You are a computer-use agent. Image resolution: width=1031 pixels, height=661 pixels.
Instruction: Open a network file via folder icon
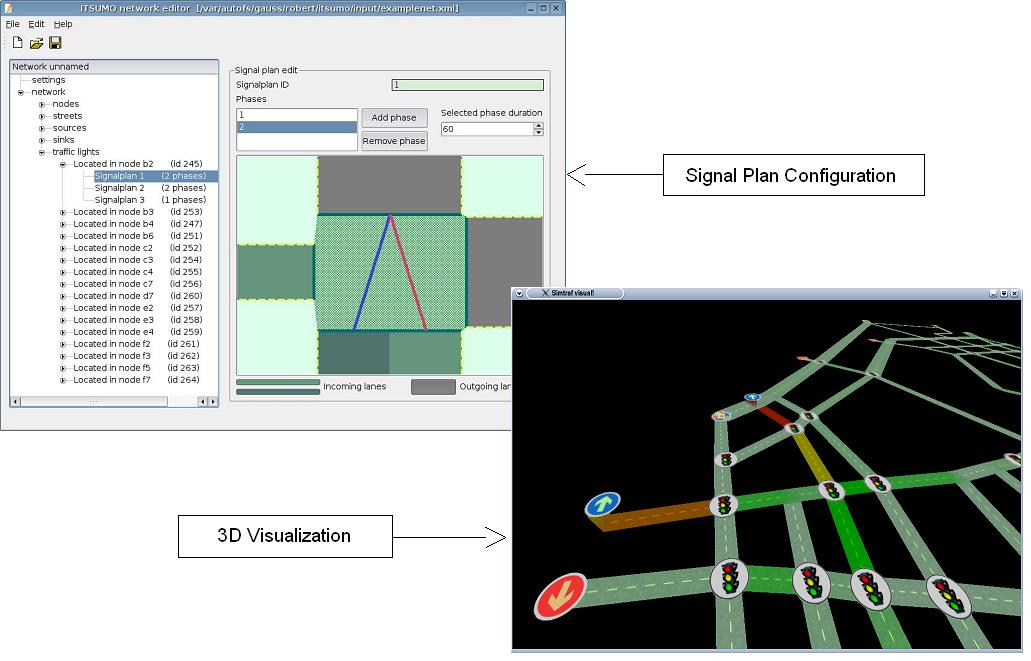36,43
